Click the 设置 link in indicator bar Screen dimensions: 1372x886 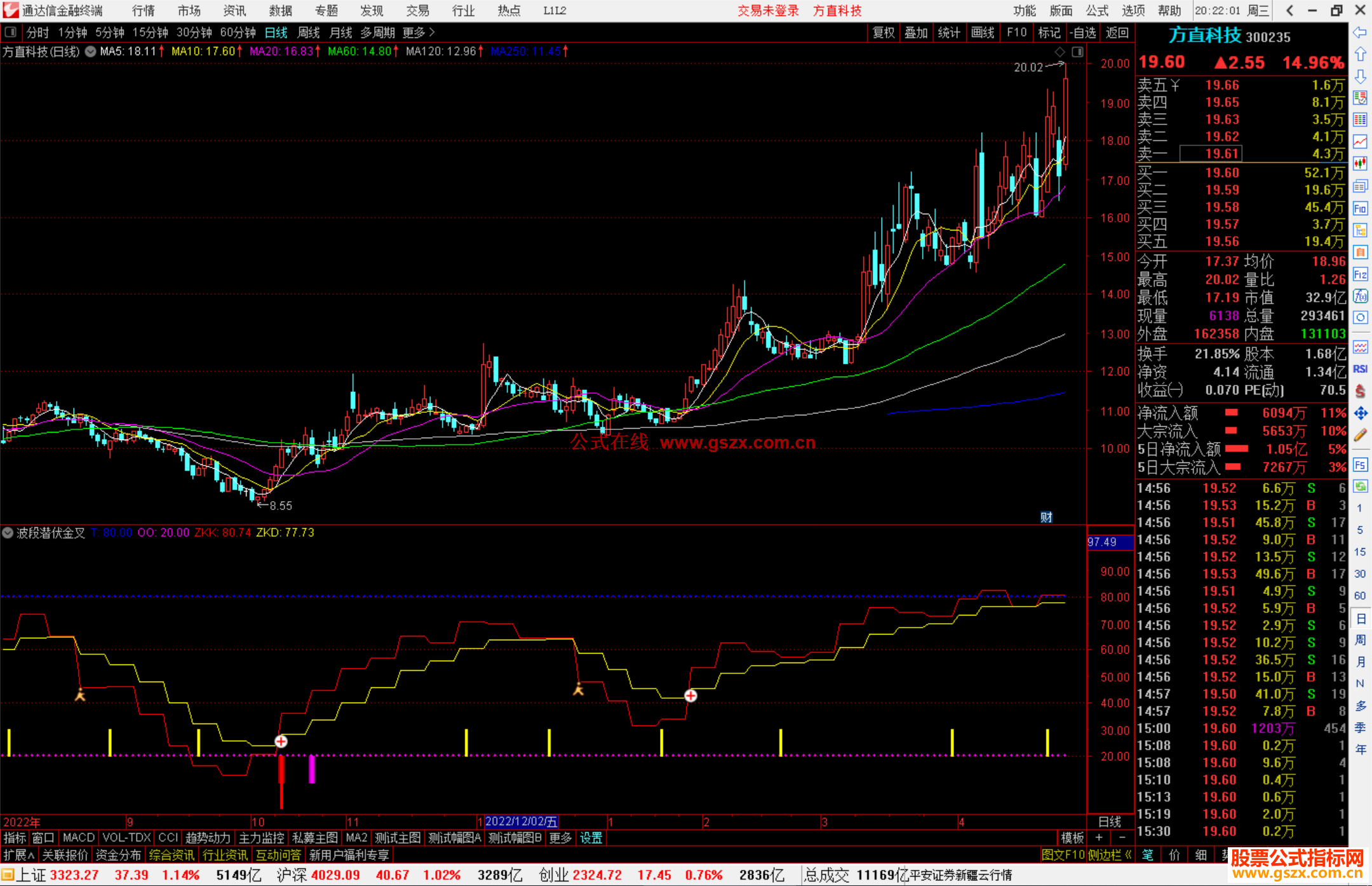[591, 838]
